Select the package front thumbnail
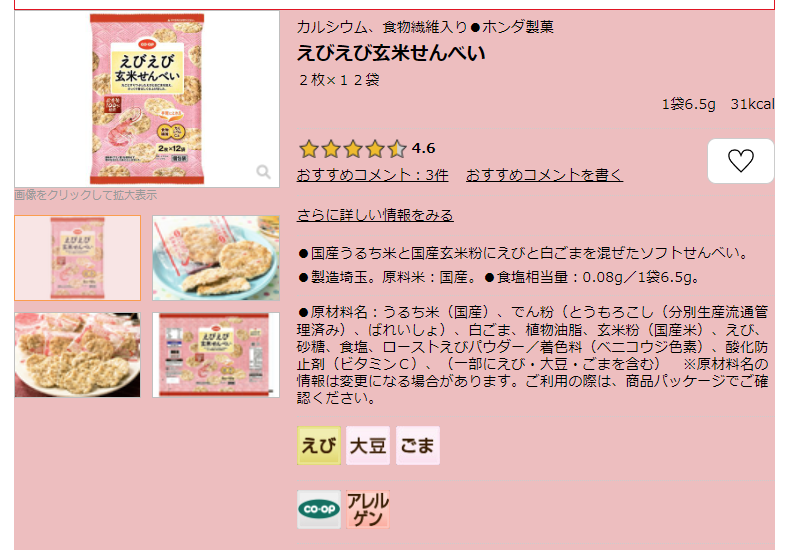This screenshot has height=550, width=805. [x=78, y=258]
